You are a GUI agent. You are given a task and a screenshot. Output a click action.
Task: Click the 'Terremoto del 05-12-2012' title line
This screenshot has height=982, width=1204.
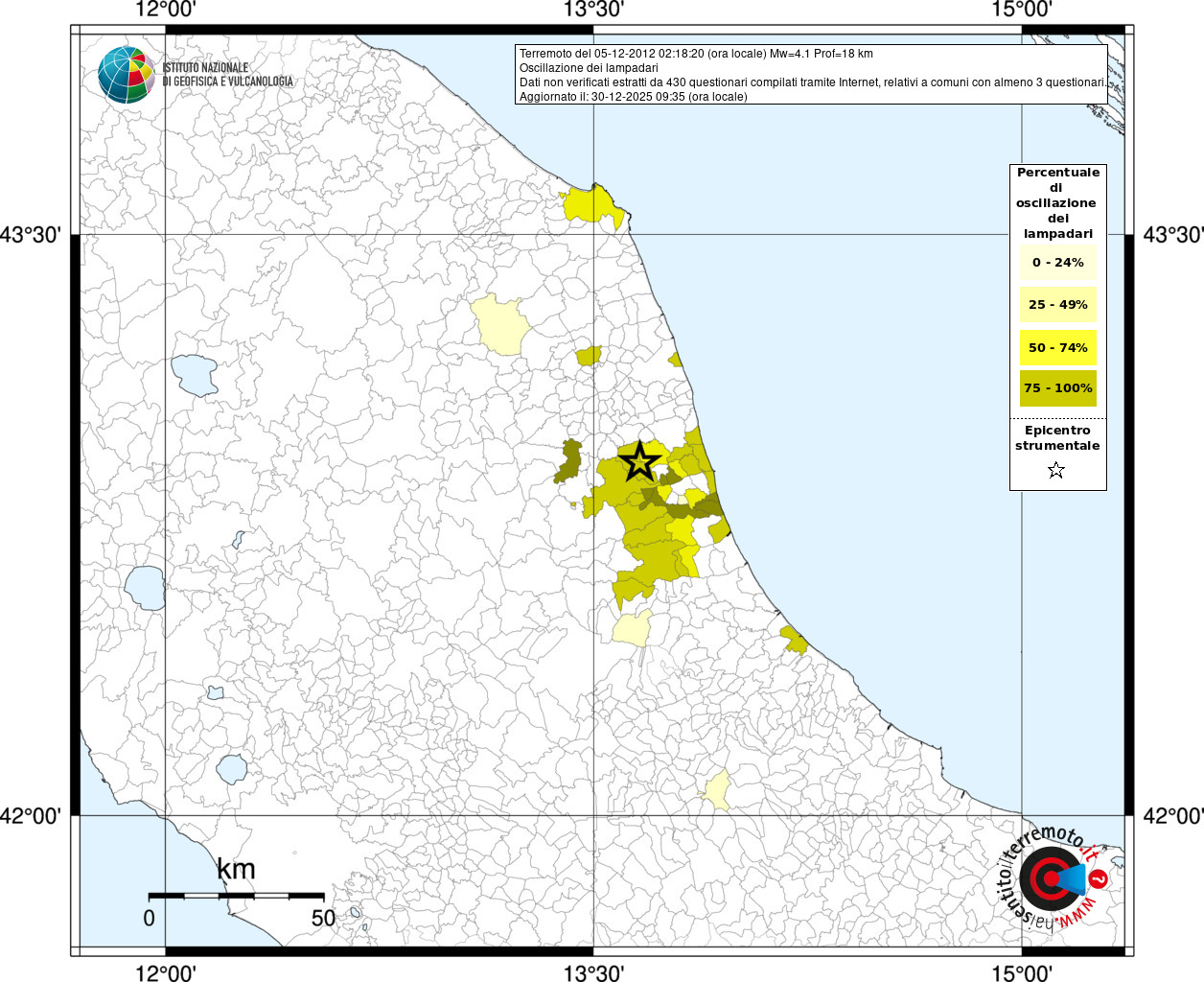696,54
